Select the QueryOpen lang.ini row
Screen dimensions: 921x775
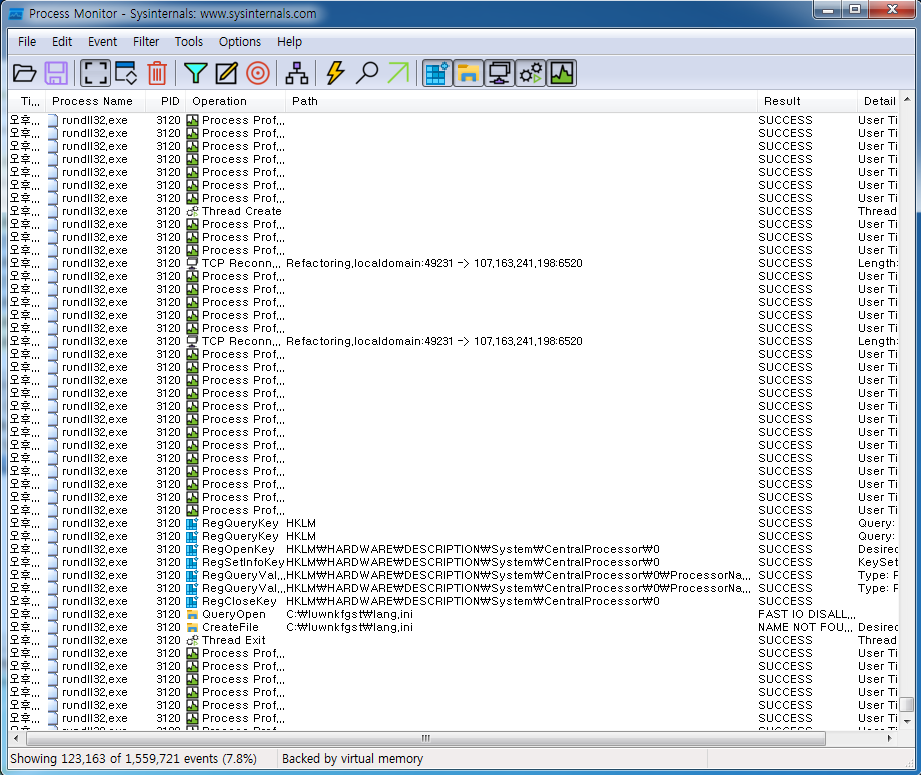(x=453, y=614)
